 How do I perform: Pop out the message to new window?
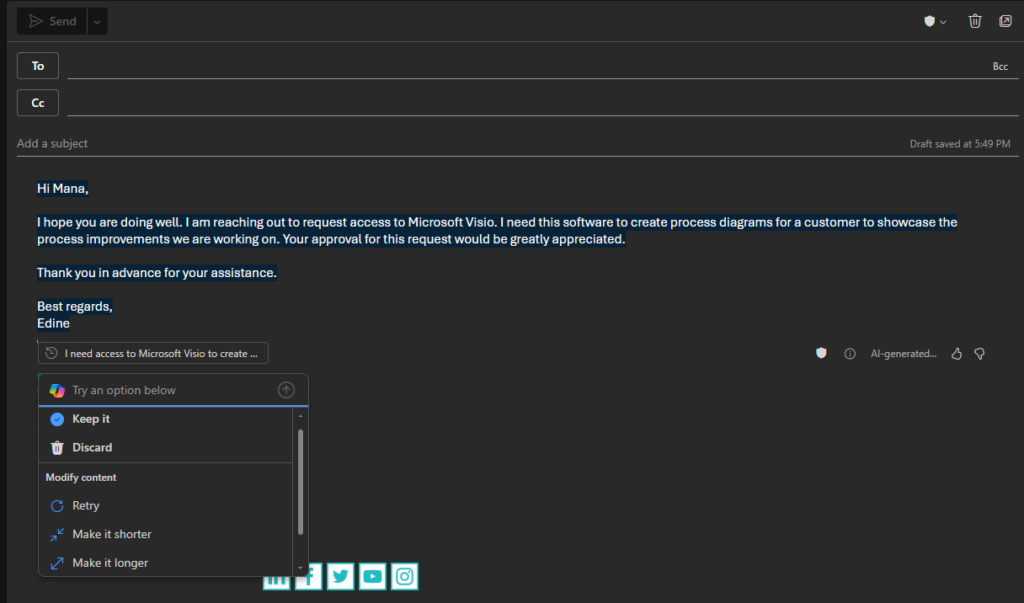click(1005, 22)
